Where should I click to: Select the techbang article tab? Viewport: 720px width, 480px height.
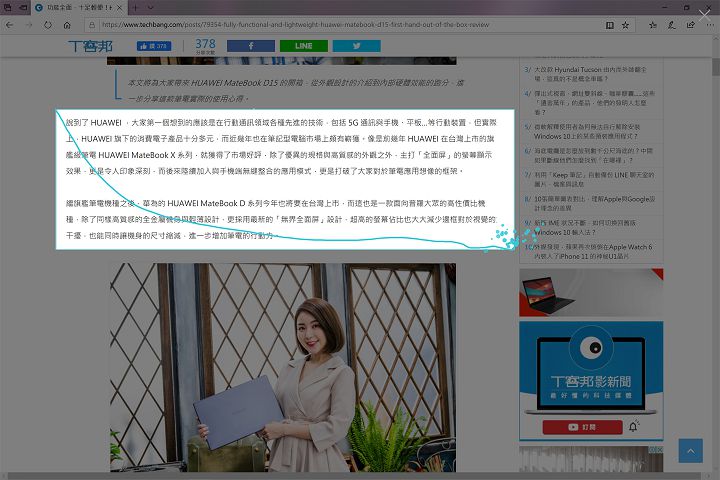point(76,8)
